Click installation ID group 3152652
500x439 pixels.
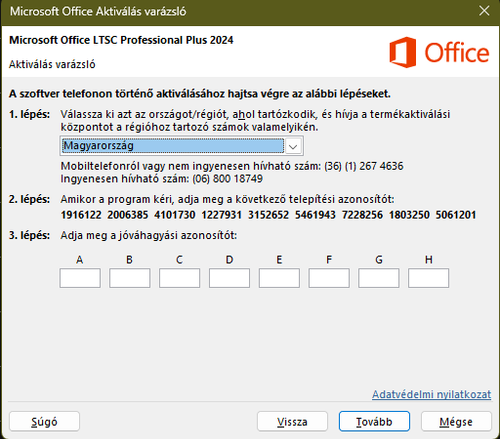(x=269, y=215)
